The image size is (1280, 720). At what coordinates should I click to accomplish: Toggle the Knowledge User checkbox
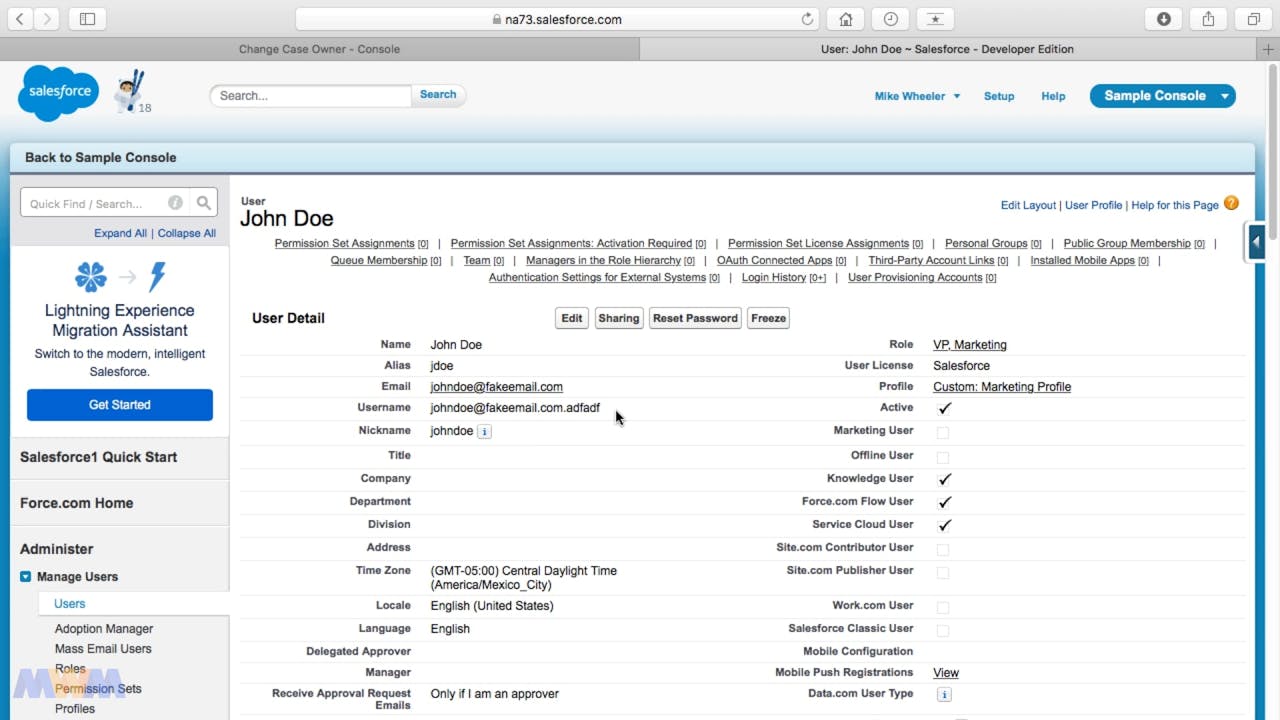944,479
